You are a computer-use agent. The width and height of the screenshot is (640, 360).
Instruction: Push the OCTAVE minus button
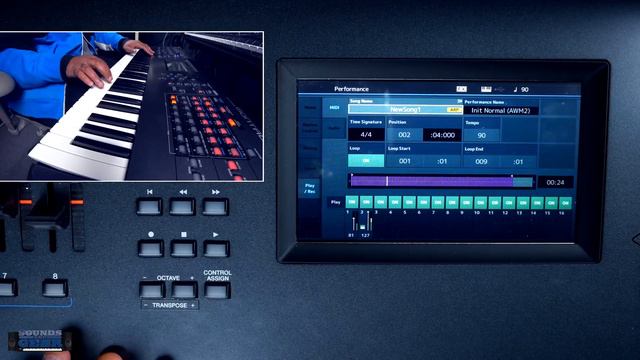152,291
